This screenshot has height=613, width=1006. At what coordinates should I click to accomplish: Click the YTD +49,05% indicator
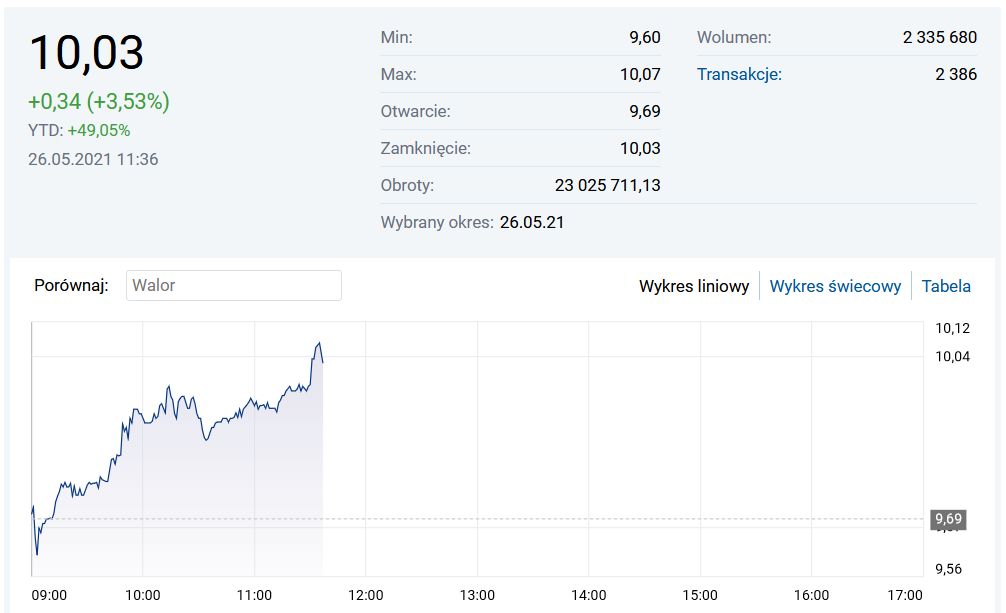(79, 130)
